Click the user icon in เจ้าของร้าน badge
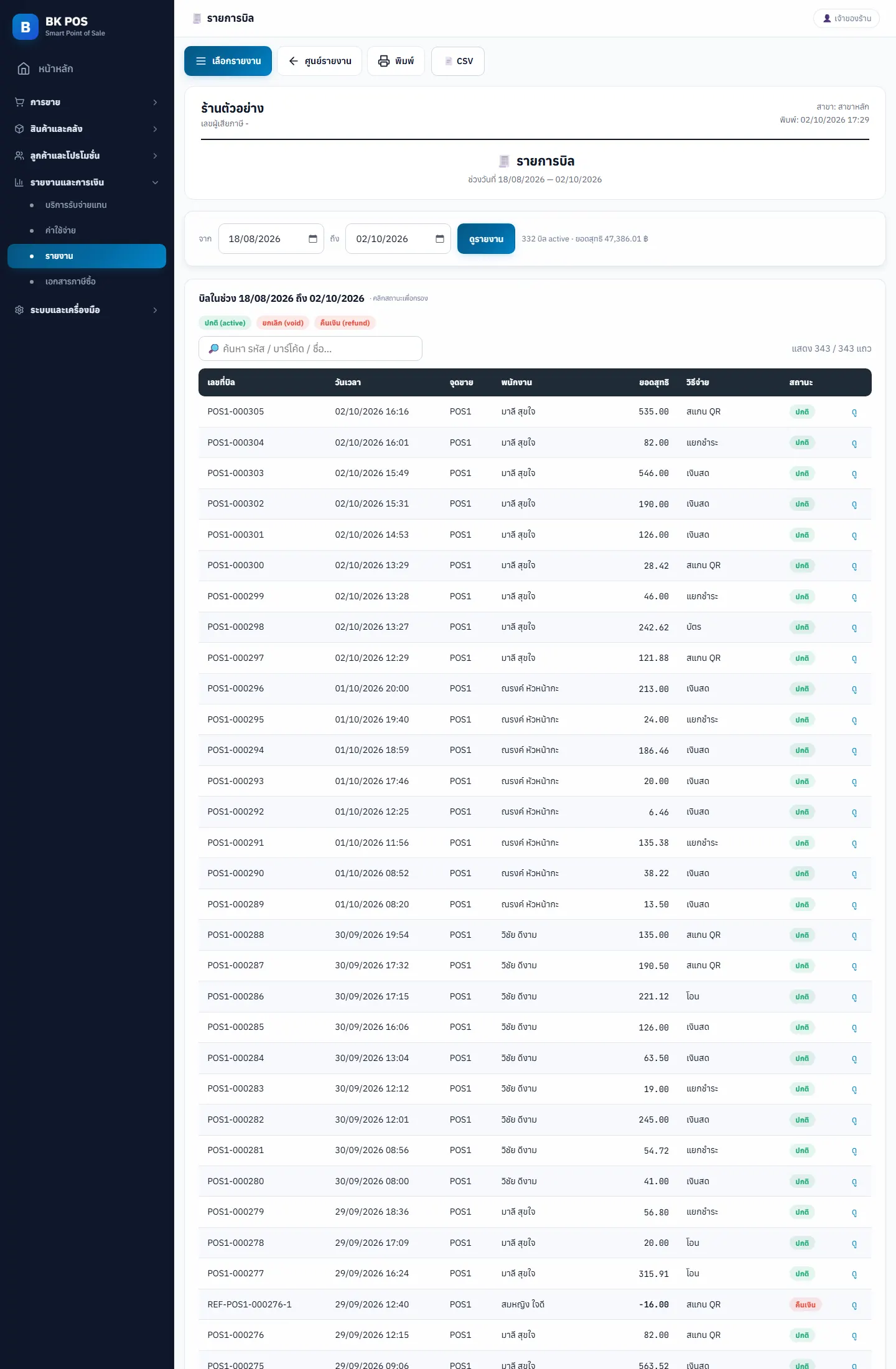 [827, 19]
